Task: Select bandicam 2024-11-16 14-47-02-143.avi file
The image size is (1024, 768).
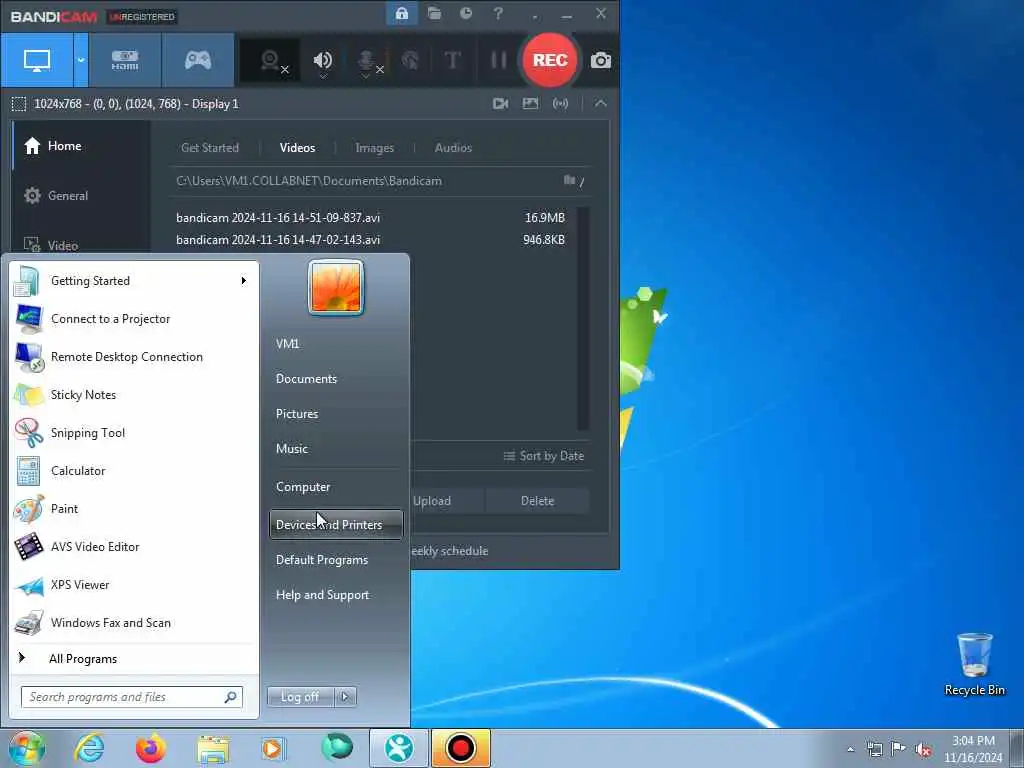Action: (370, 240)
